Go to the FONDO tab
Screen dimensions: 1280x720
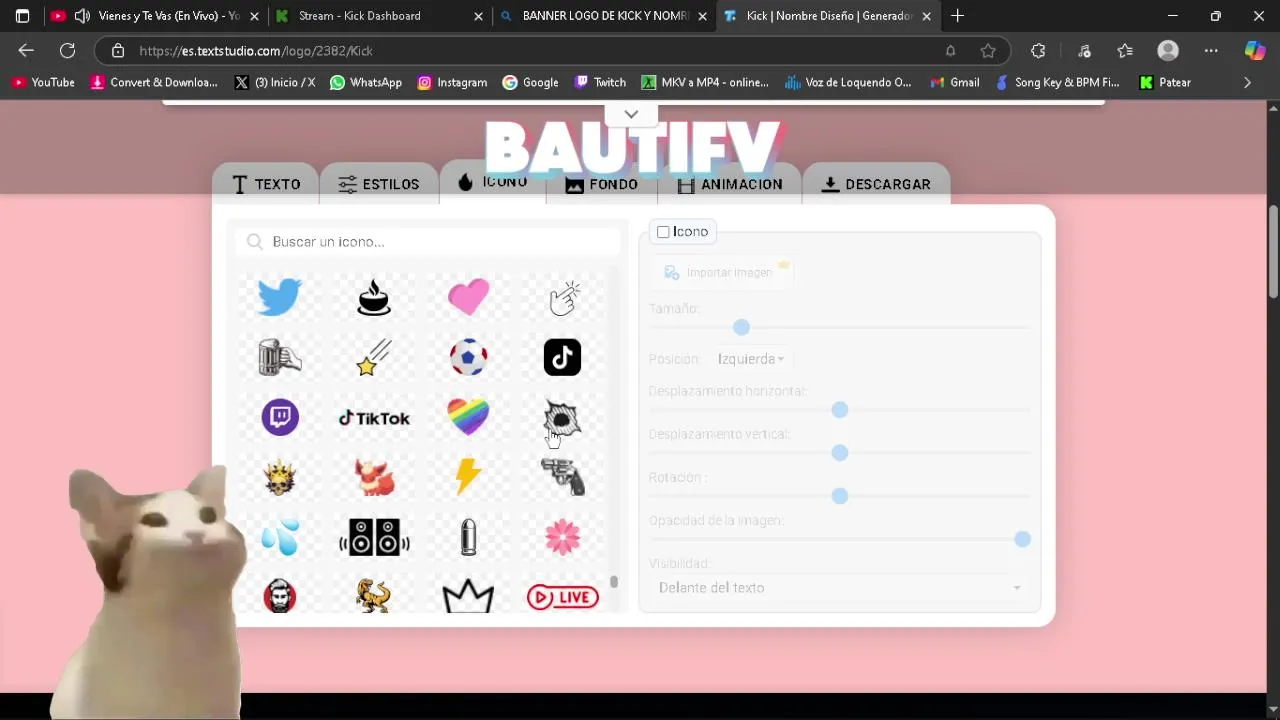(601, 184)
